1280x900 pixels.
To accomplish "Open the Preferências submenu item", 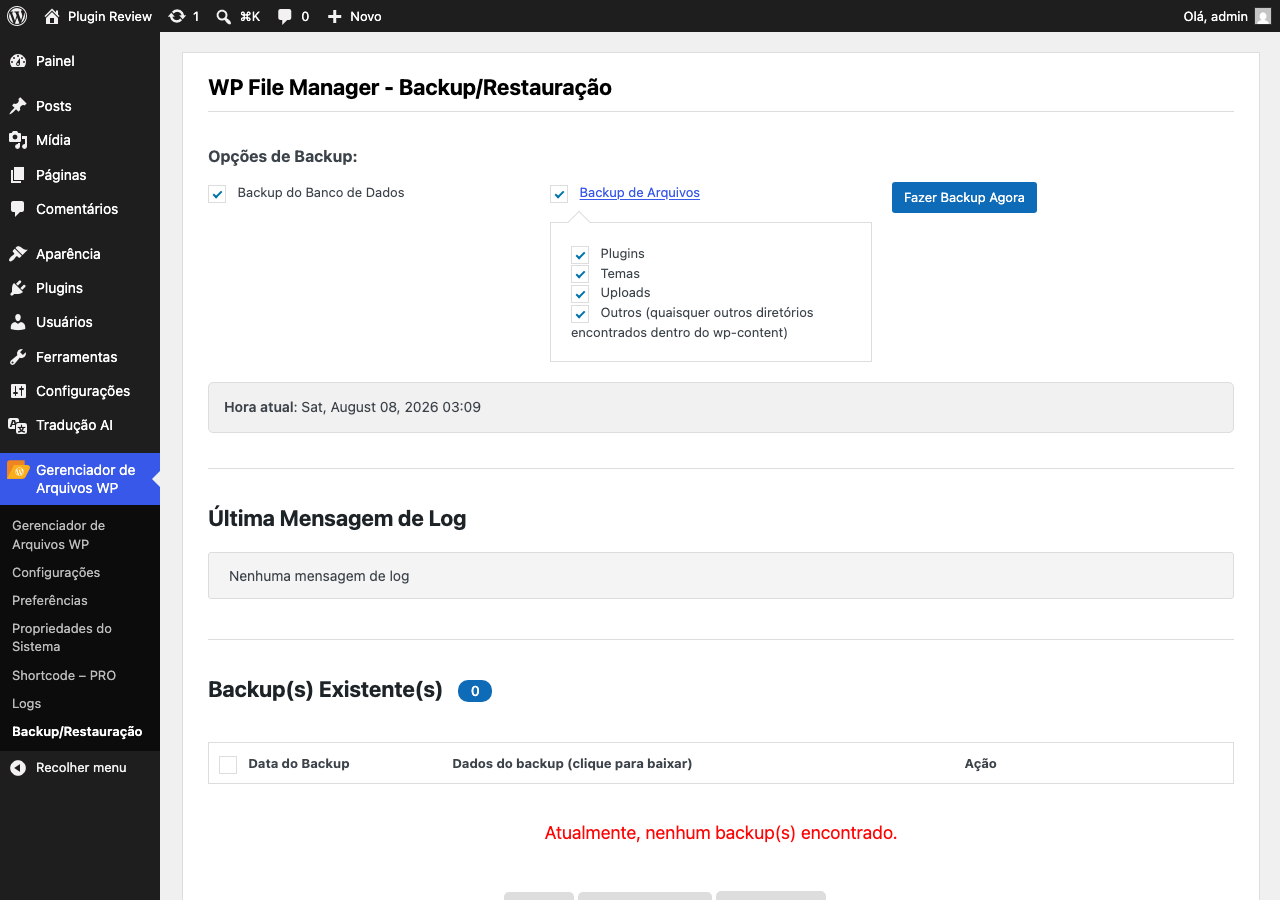I will pos(50,601).
